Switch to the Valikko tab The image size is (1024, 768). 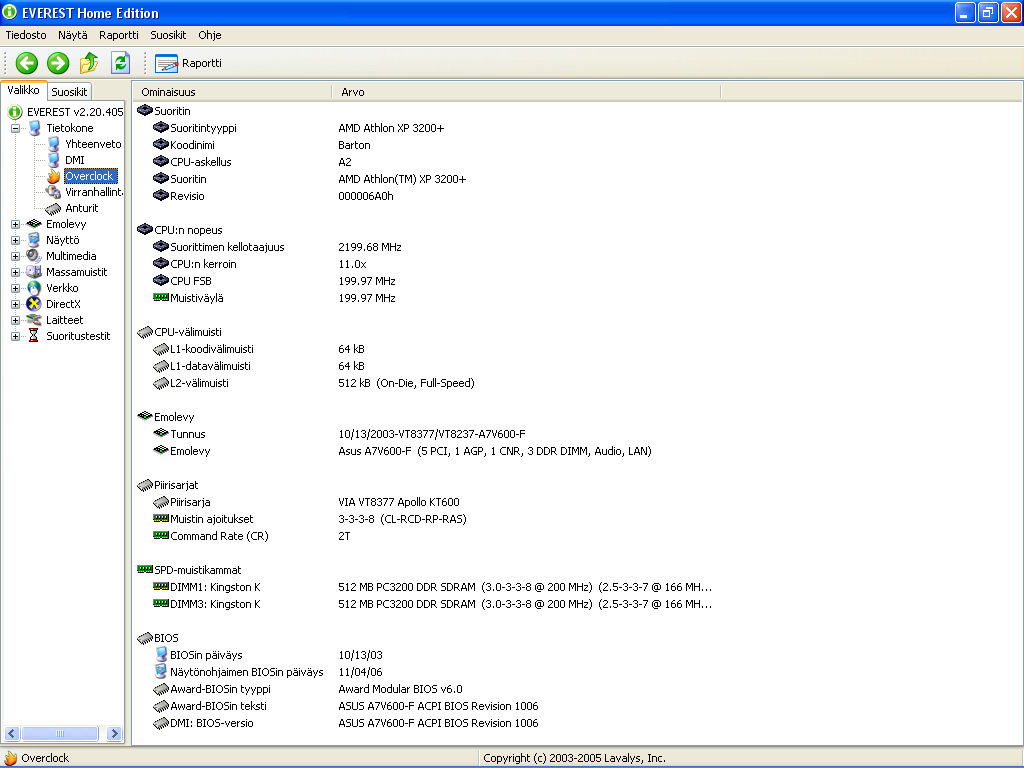[24, 91]
